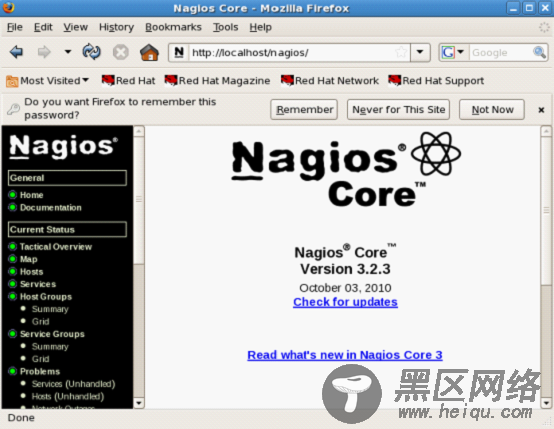Bookmark this page with the star icon
Viewport: 554px width, 429px height.
[x=401, y=52]
